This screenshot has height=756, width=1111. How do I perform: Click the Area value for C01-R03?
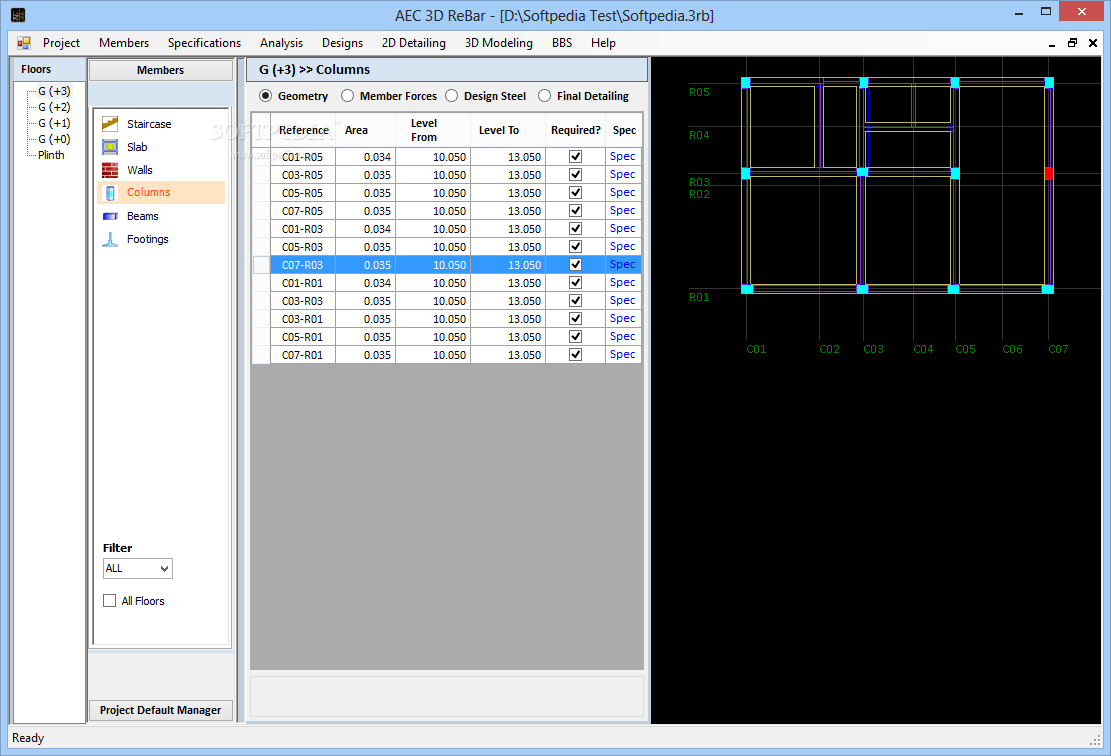click(x=366, y=229)
